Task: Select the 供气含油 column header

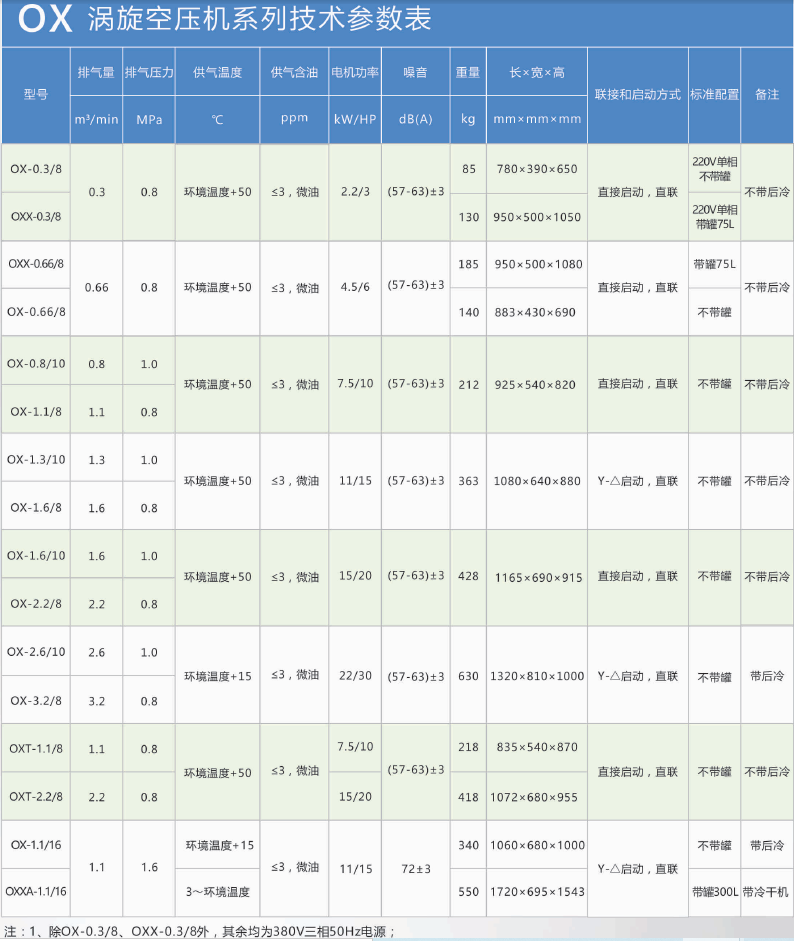Action: (294, 72)
